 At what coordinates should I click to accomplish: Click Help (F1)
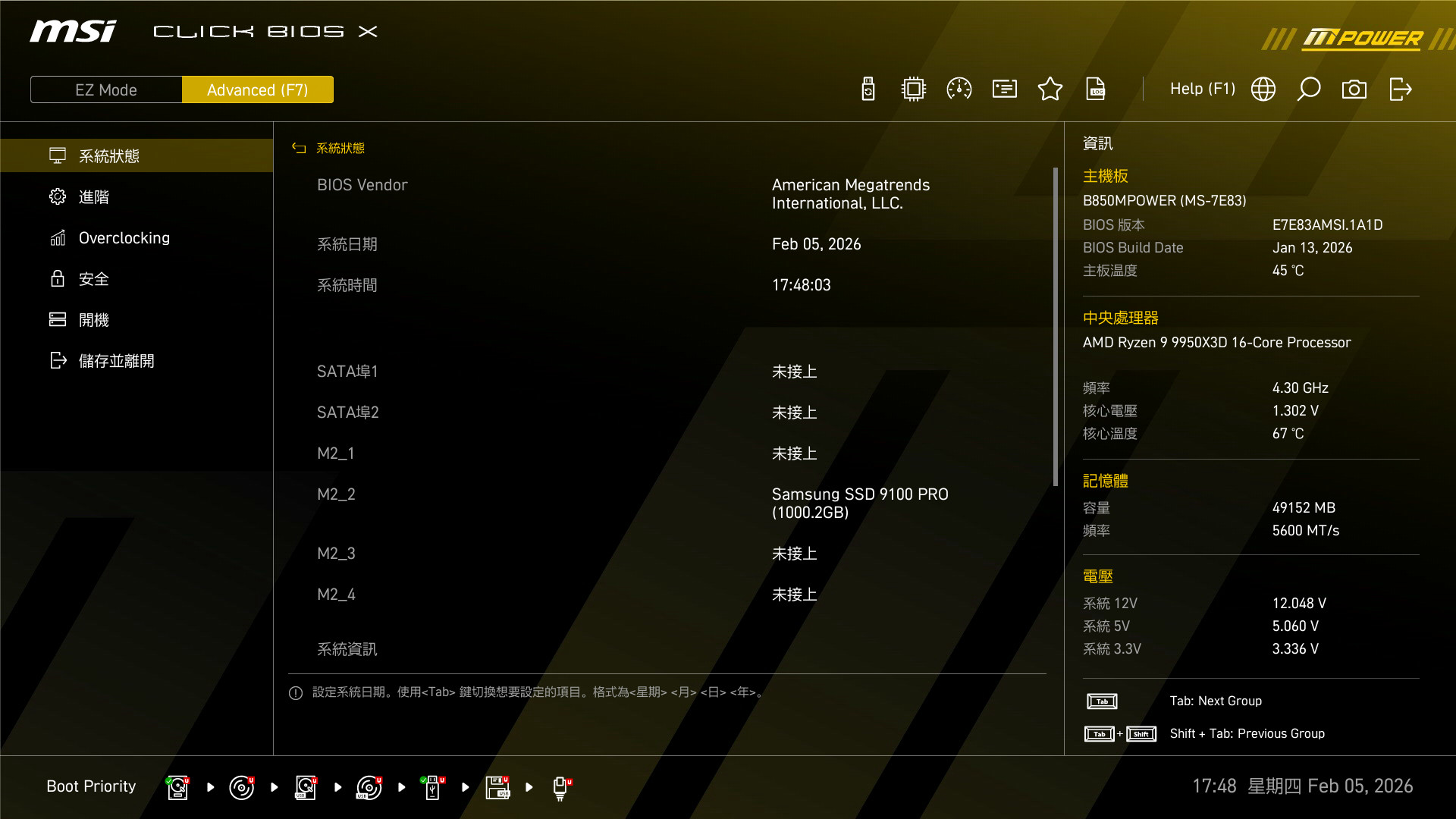tap(1202, 89)
